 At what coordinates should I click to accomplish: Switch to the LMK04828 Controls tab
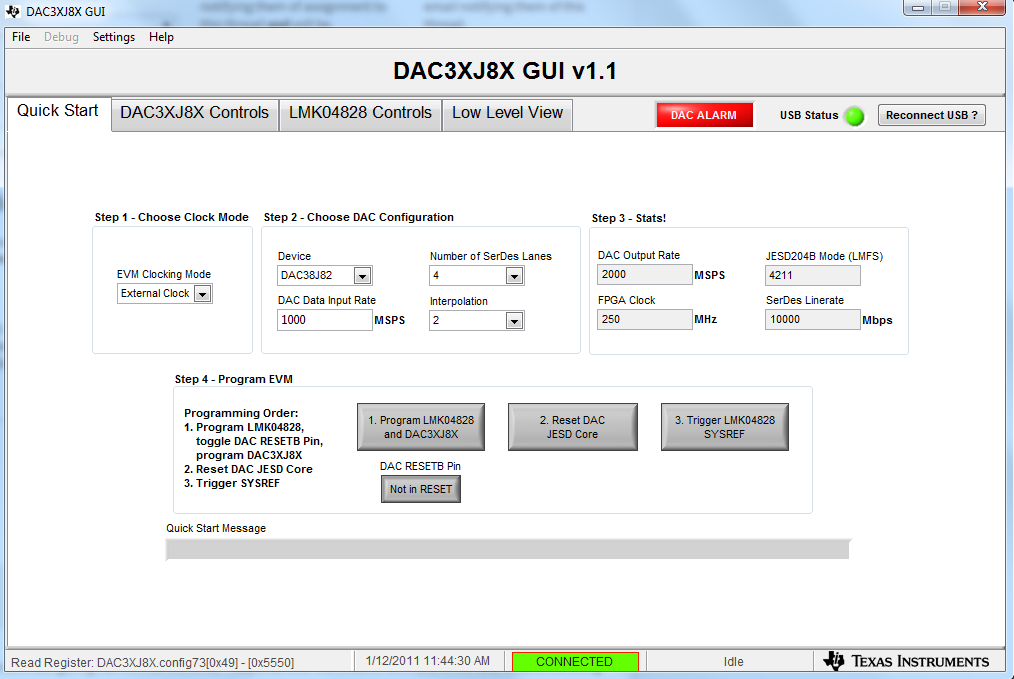360,113
